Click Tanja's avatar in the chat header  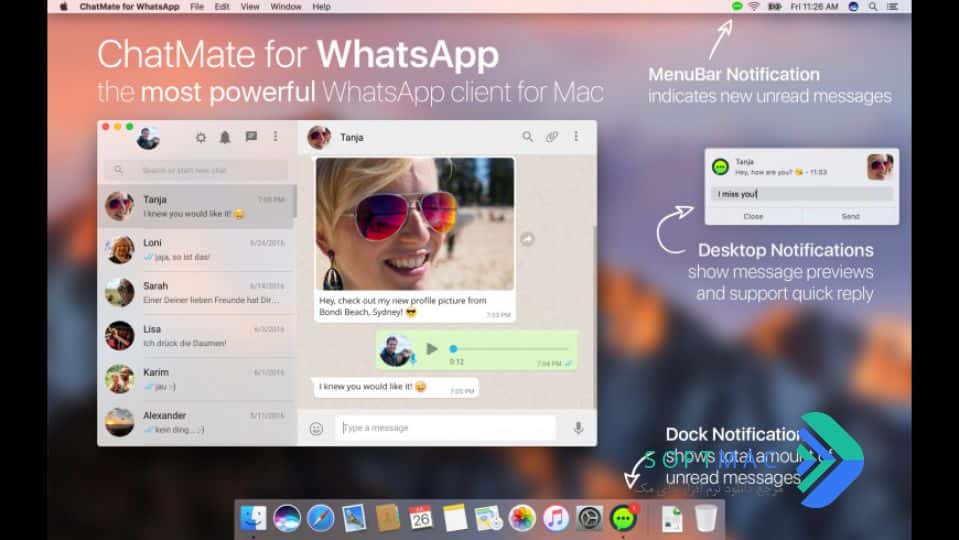tap(319, 138)
